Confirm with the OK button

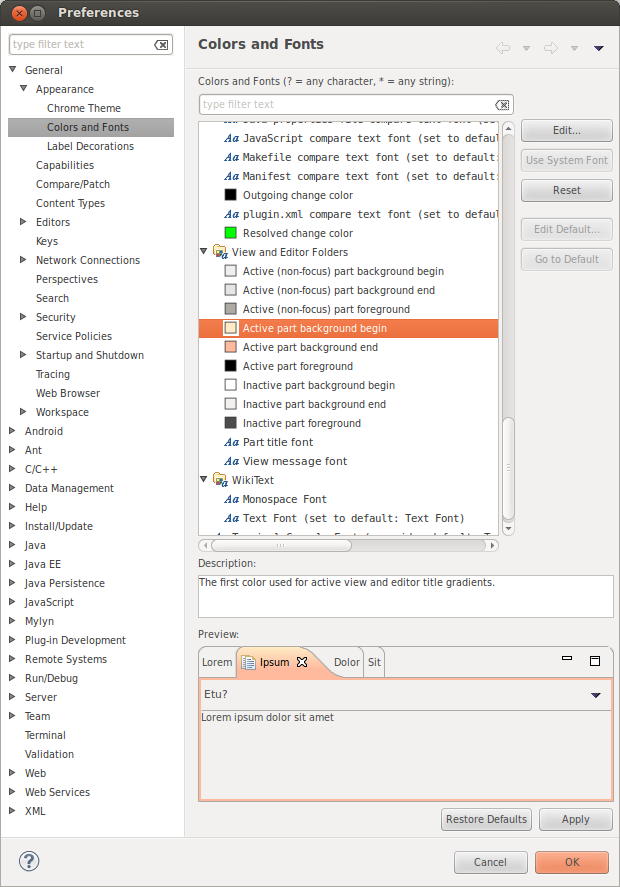point(572,863)
